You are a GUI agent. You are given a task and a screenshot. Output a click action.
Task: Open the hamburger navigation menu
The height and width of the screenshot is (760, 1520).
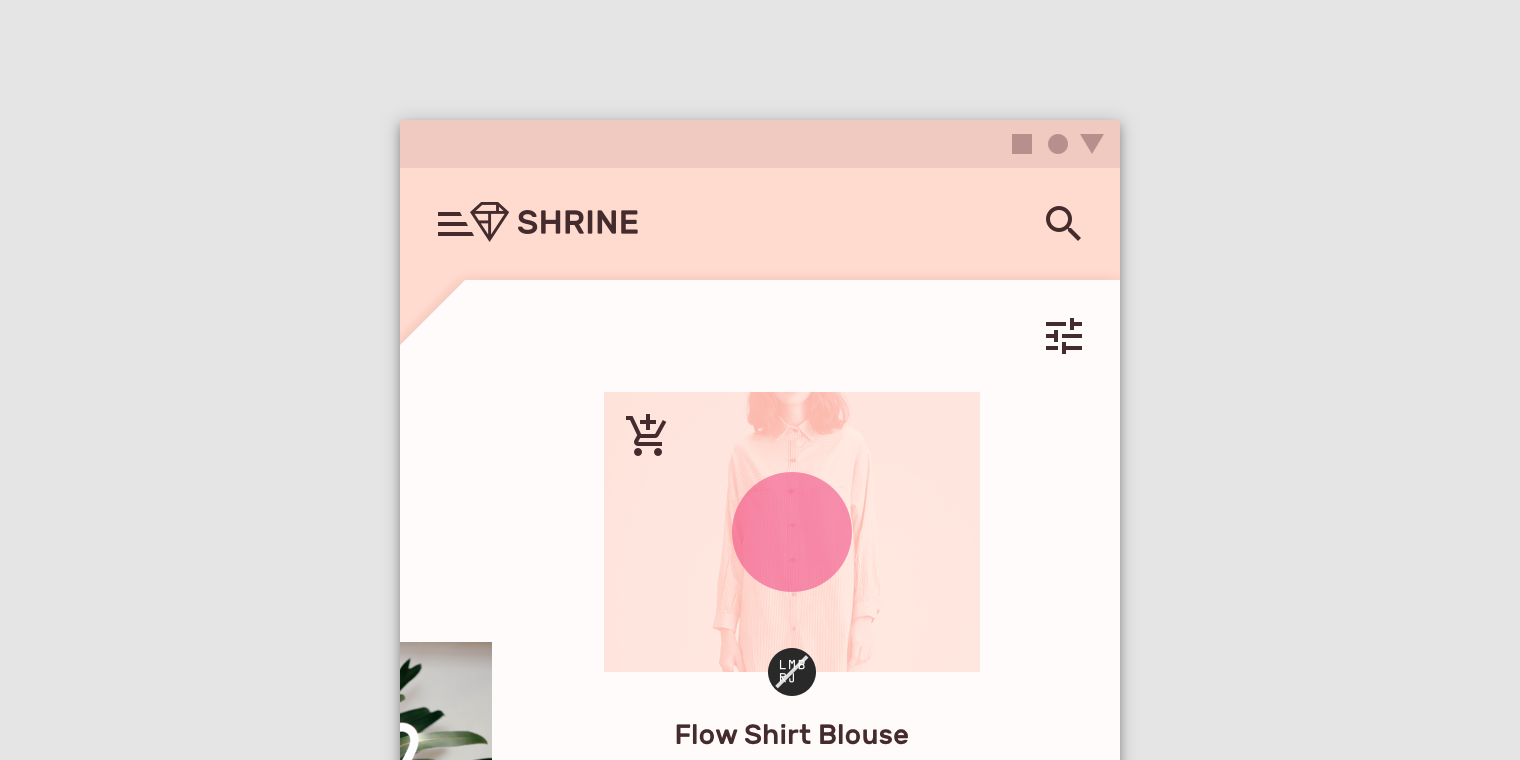tap(453, 224)
